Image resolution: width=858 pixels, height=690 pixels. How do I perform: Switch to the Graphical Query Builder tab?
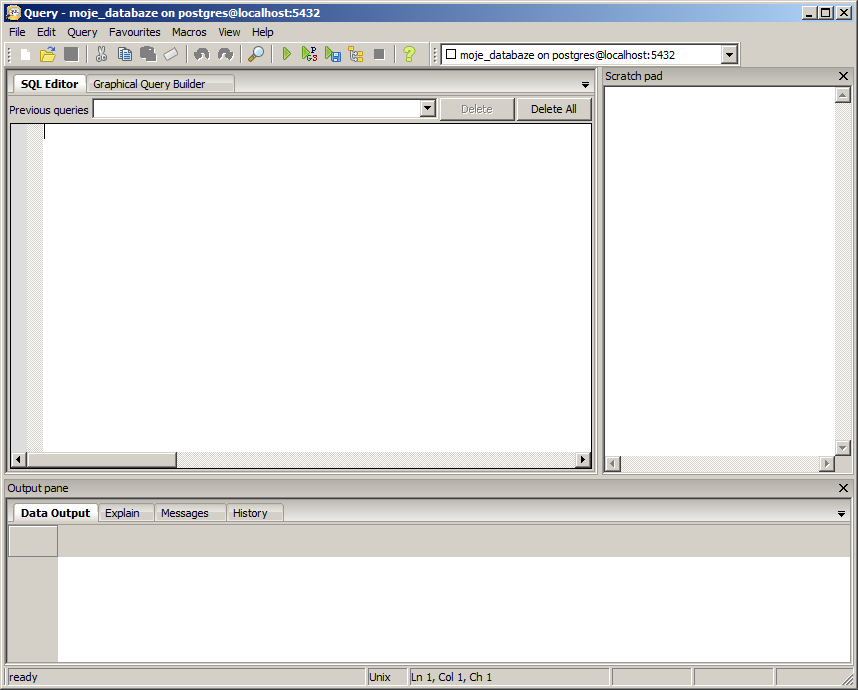pyautogui.click(x=149, y=84)
